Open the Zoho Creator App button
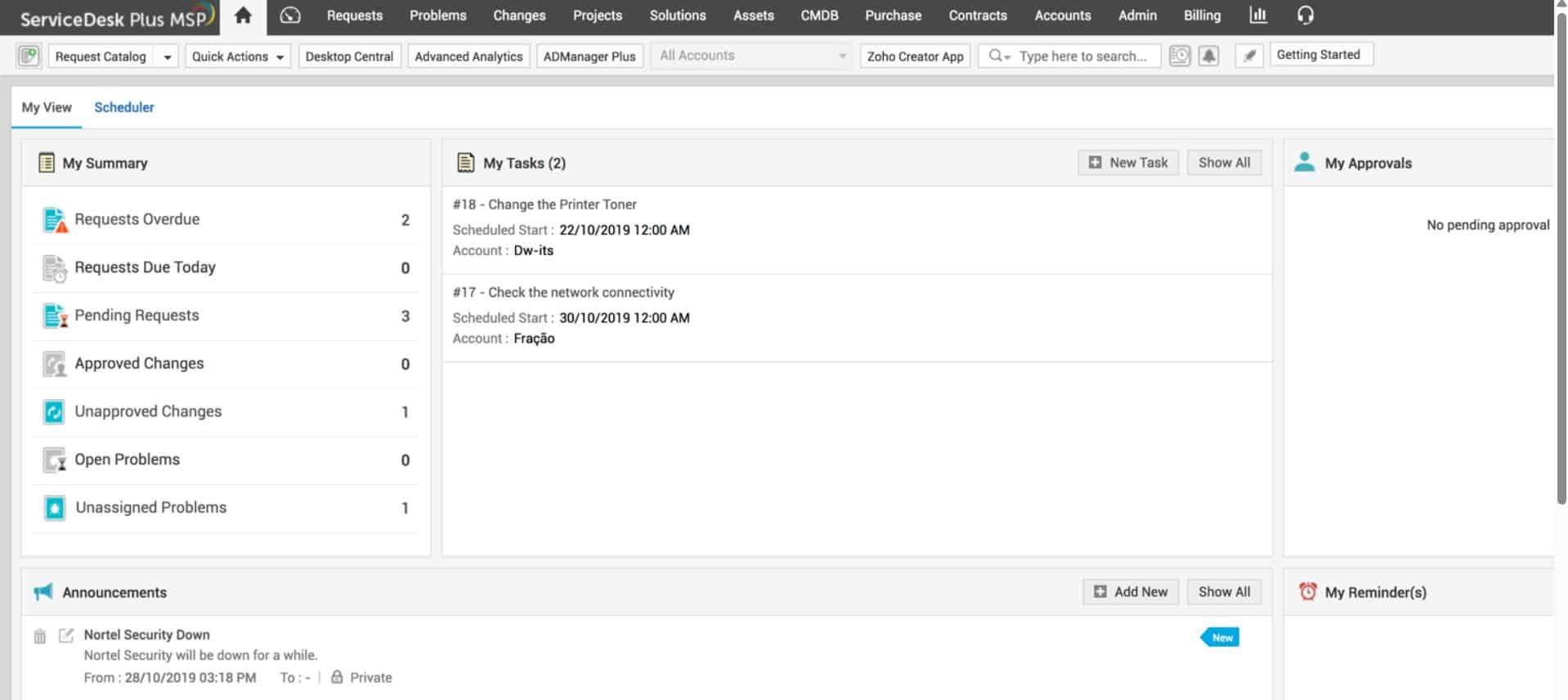The image size is (1568, 700). (x=915, y=56)
